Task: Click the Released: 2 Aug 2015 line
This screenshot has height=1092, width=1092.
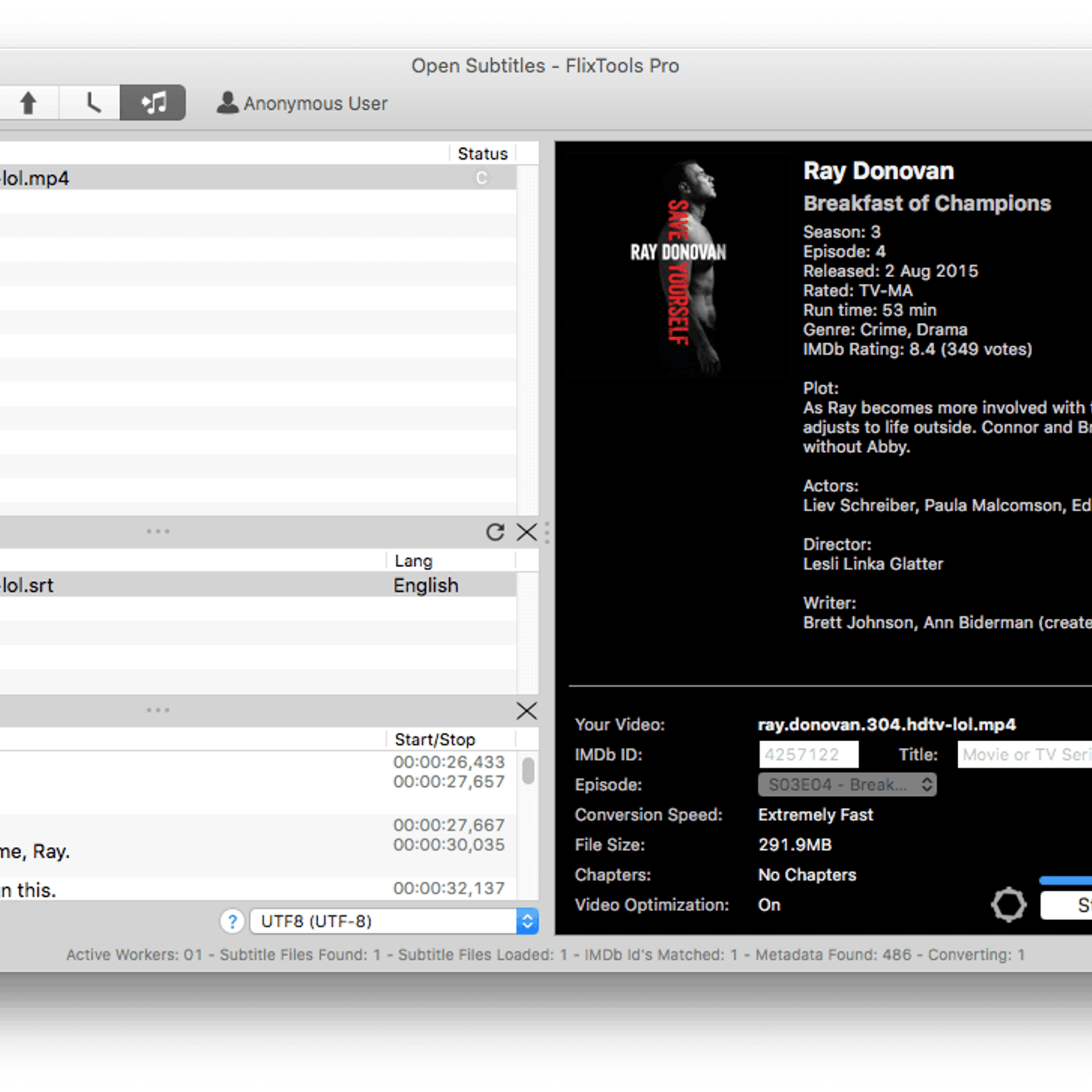Action: [891, 271]
